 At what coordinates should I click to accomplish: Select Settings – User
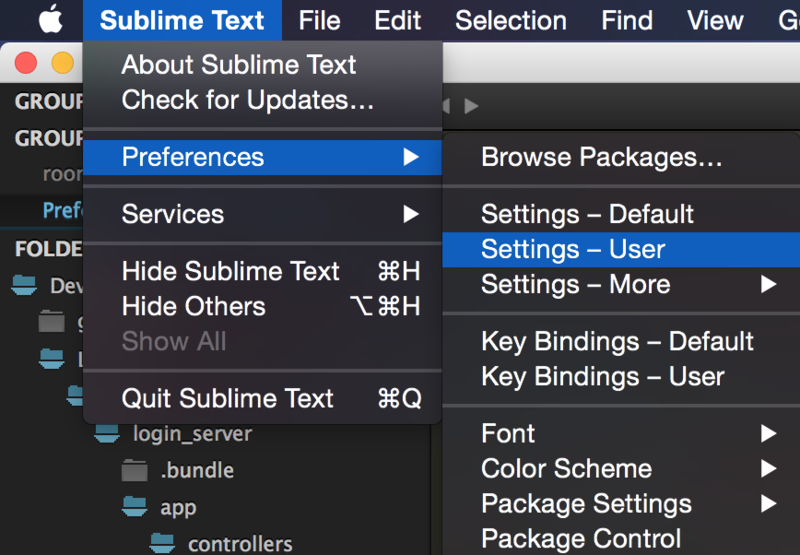pyautogui.click(x=573, y=250)
